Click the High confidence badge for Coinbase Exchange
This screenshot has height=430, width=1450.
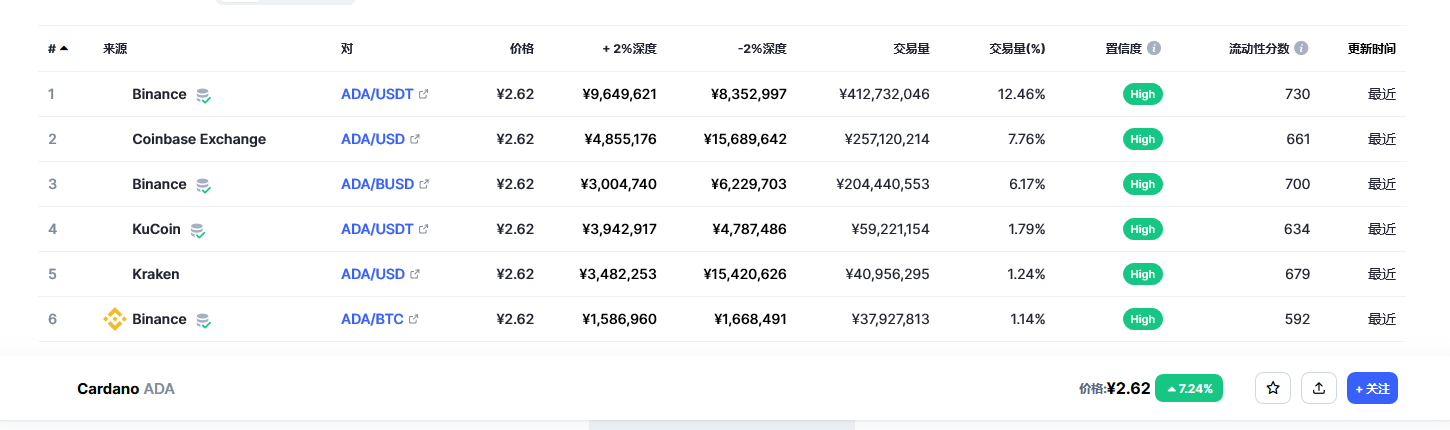point(1143,139)
